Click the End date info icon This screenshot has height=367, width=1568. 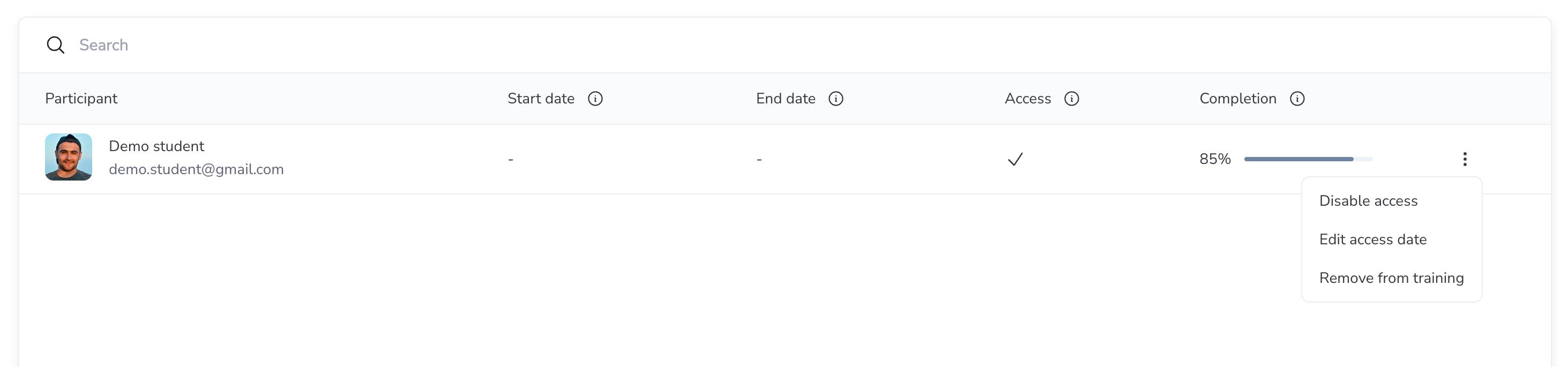click(836, 99)
